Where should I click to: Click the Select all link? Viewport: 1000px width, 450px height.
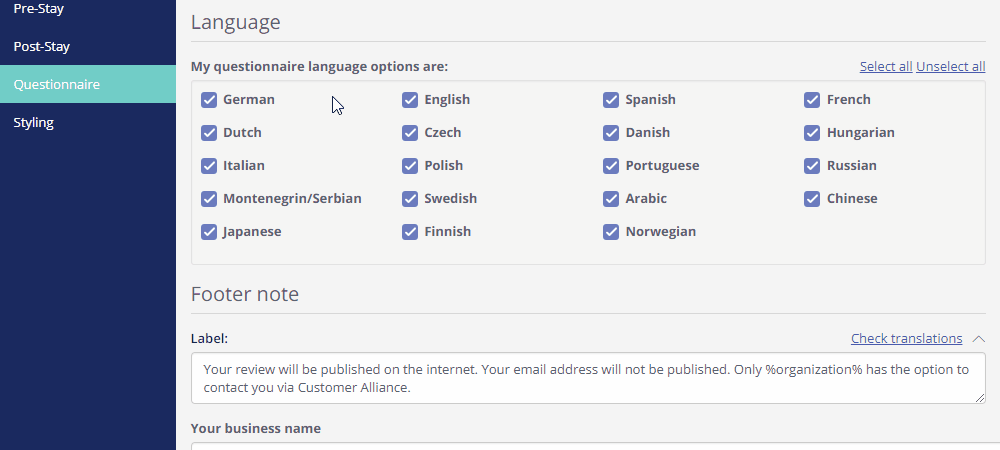(886, 66)
